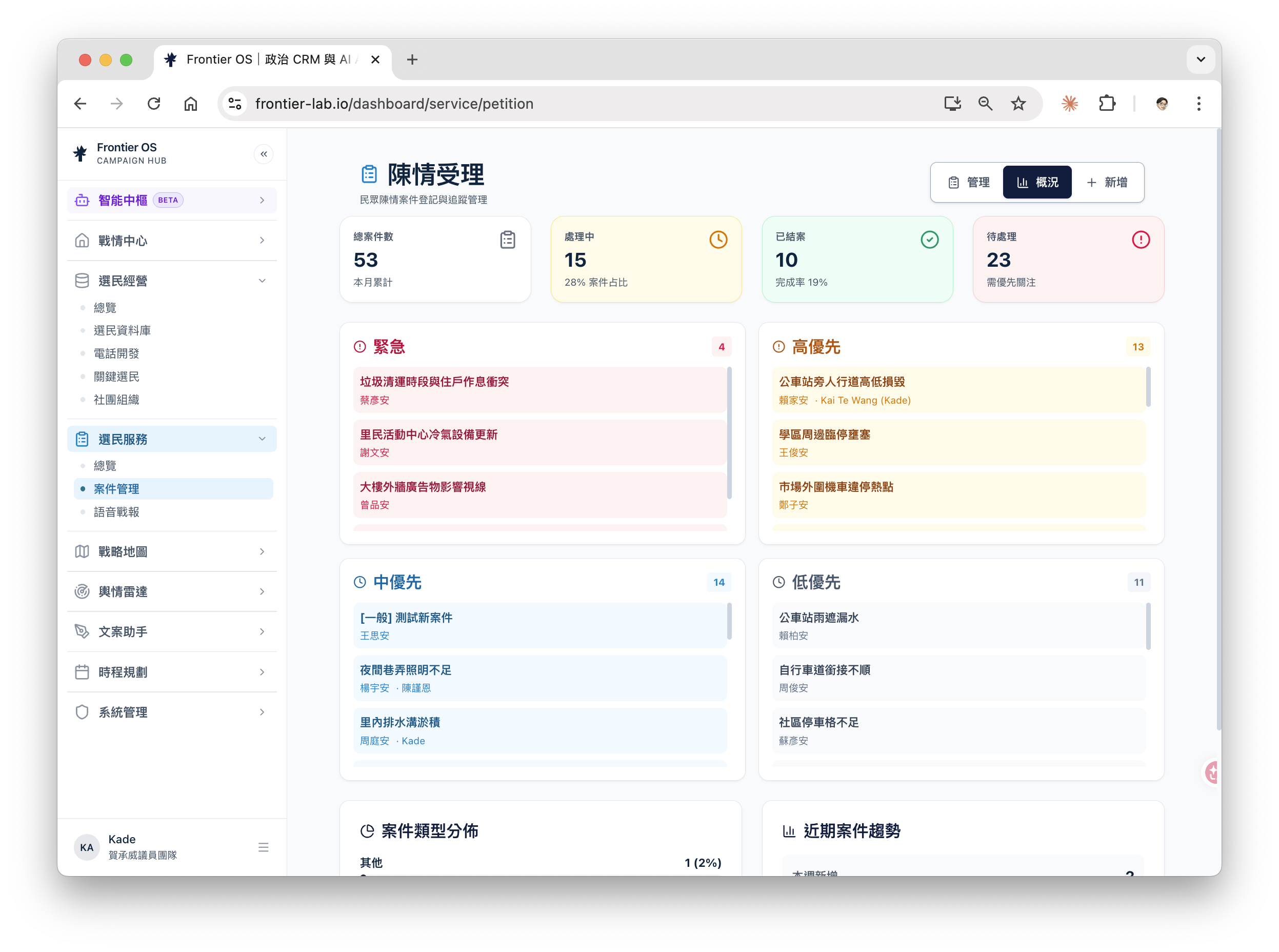The height and width of the screenshot is (952, 1279).
Task: Click the floating pink assistant icon at right edge
Action: (x=1212, y=772)
